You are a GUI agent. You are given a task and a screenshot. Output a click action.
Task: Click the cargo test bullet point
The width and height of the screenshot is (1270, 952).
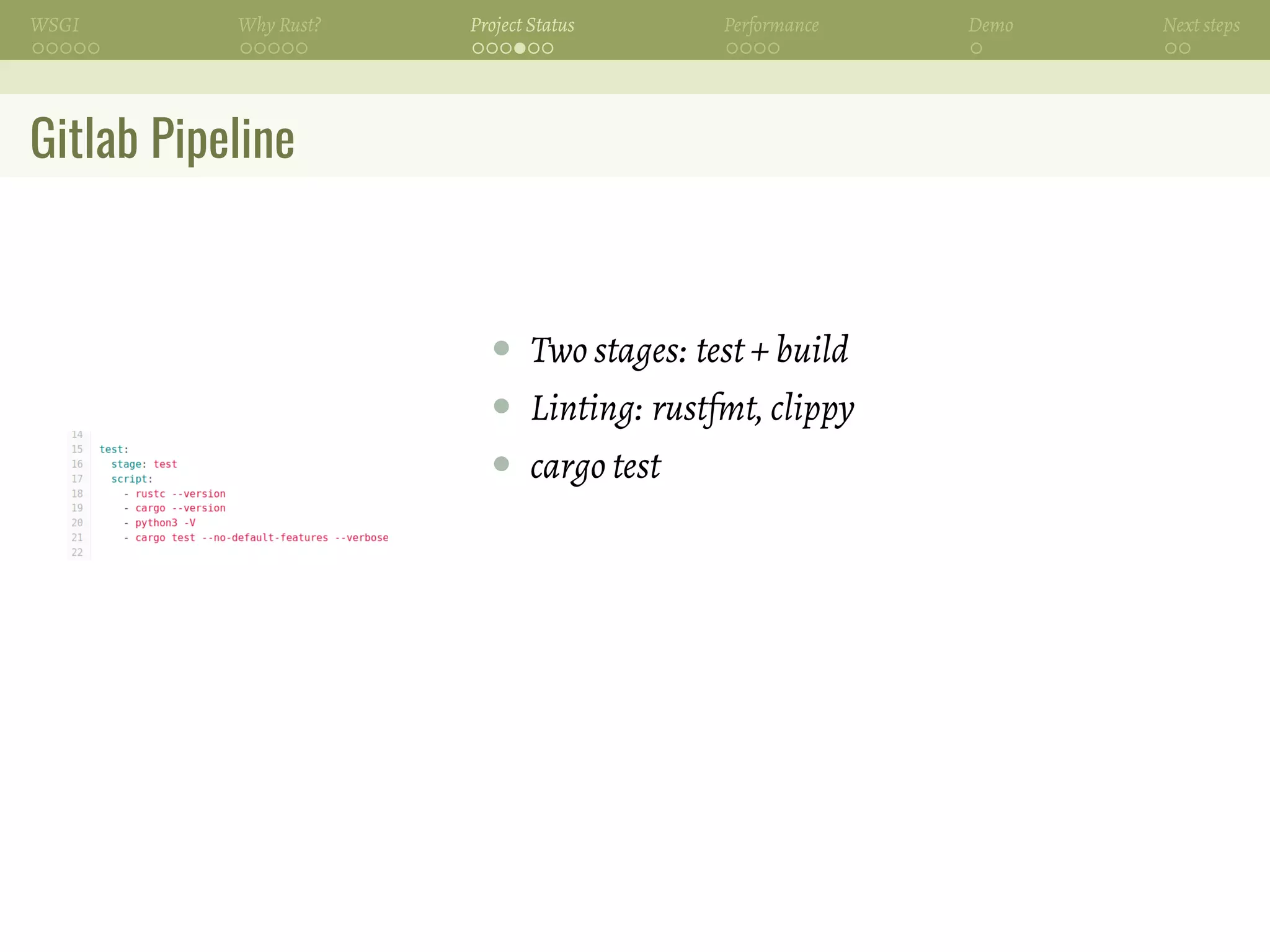[595, 466]
